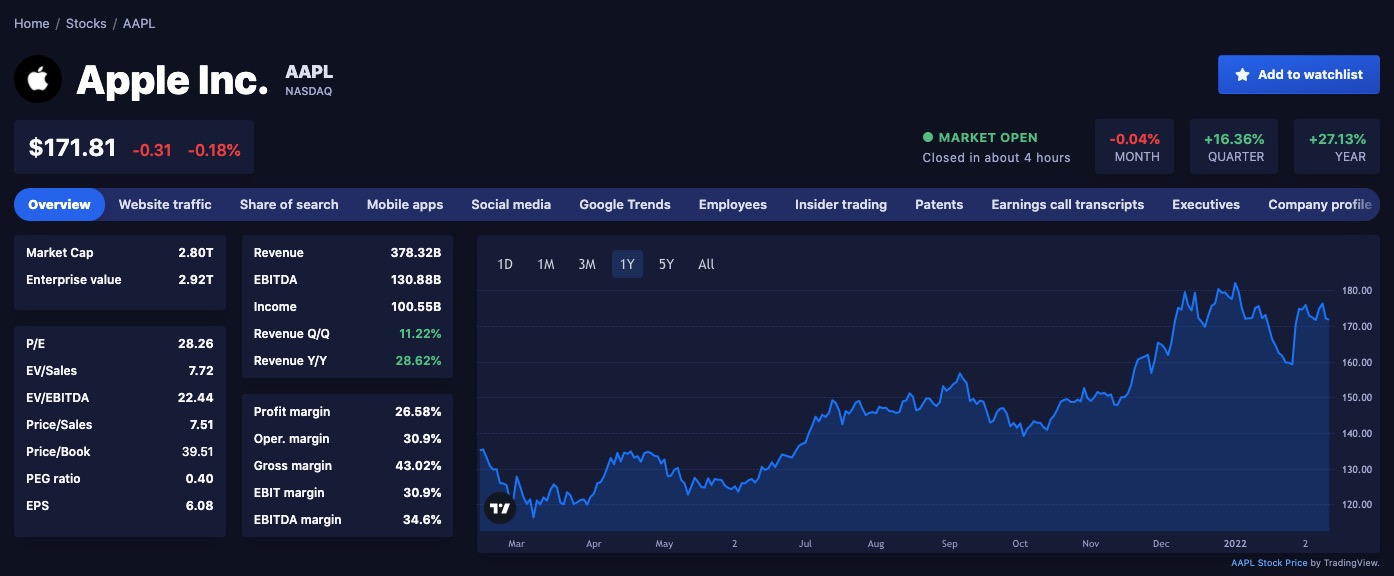Click the EBIT margin label
This screenshot has width=1394, height=576.
[289, 493]
